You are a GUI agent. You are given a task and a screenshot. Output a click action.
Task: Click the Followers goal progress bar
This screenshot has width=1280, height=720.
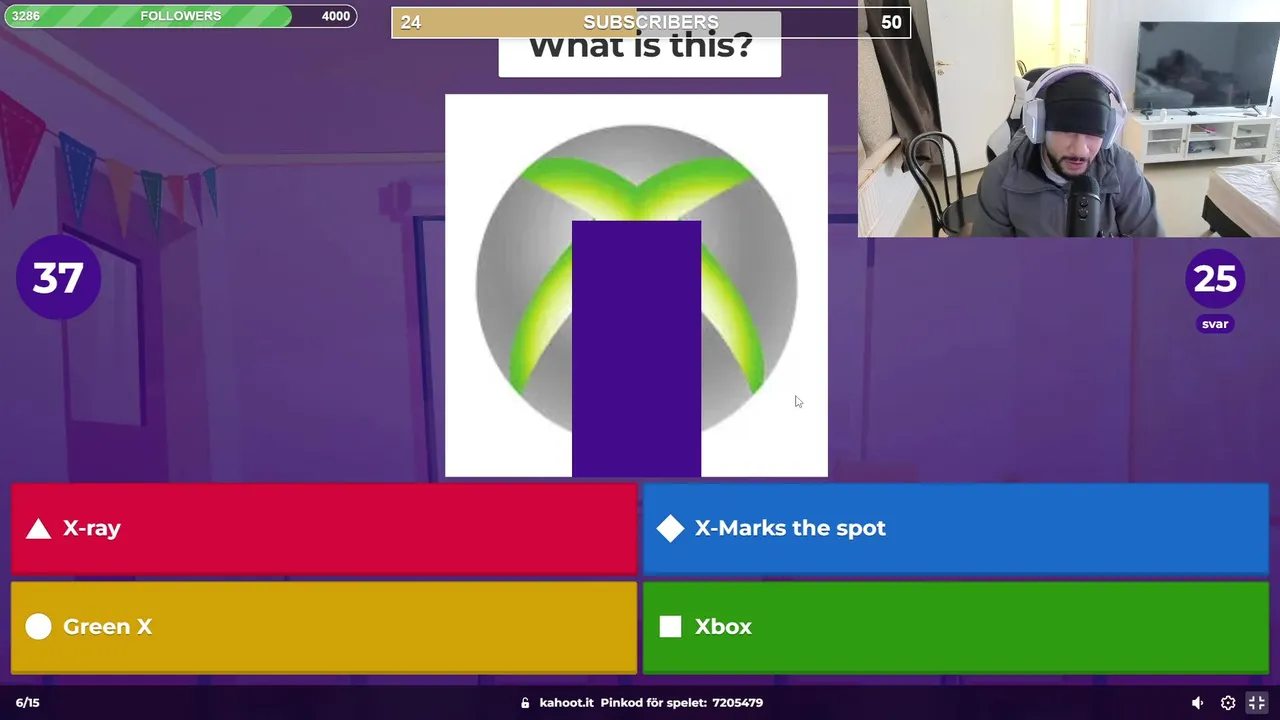pyautogui.click(x=181, y=16)
